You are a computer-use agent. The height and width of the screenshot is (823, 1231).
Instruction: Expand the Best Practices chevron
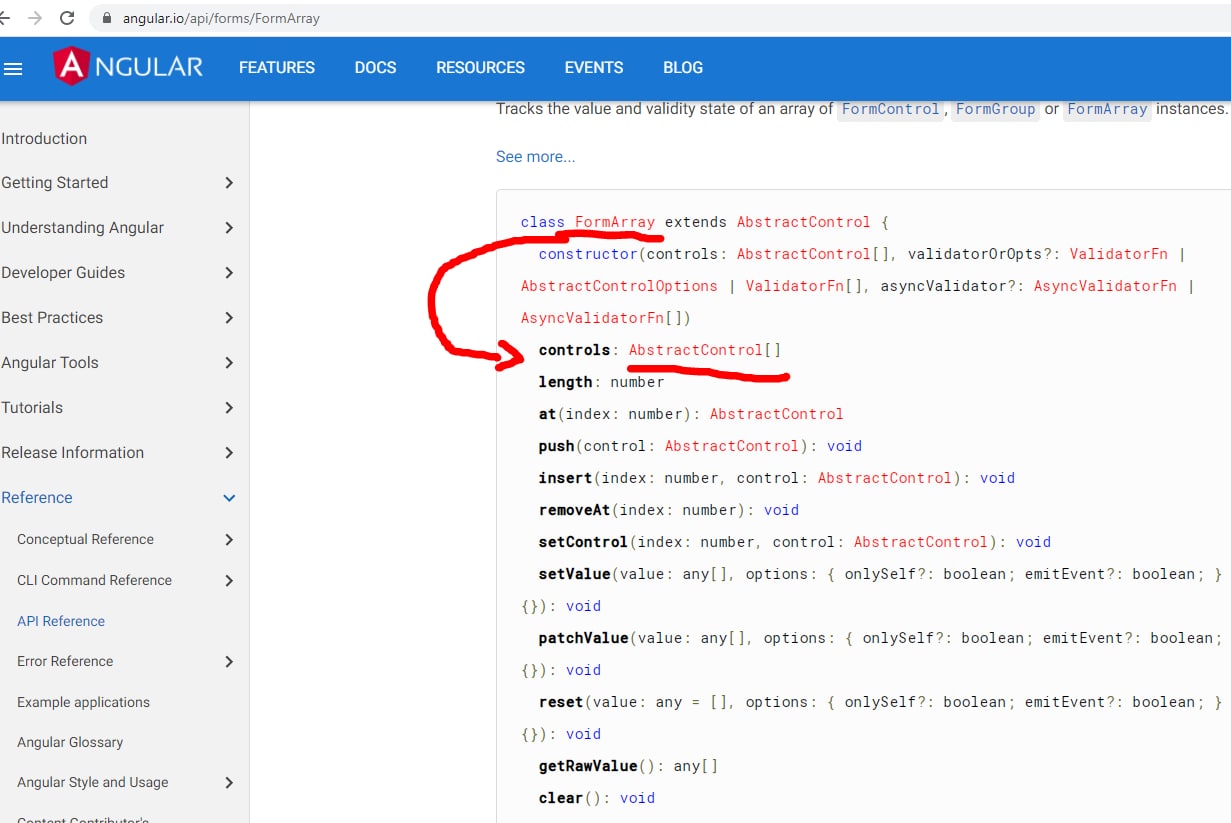[x=229, y=318]
